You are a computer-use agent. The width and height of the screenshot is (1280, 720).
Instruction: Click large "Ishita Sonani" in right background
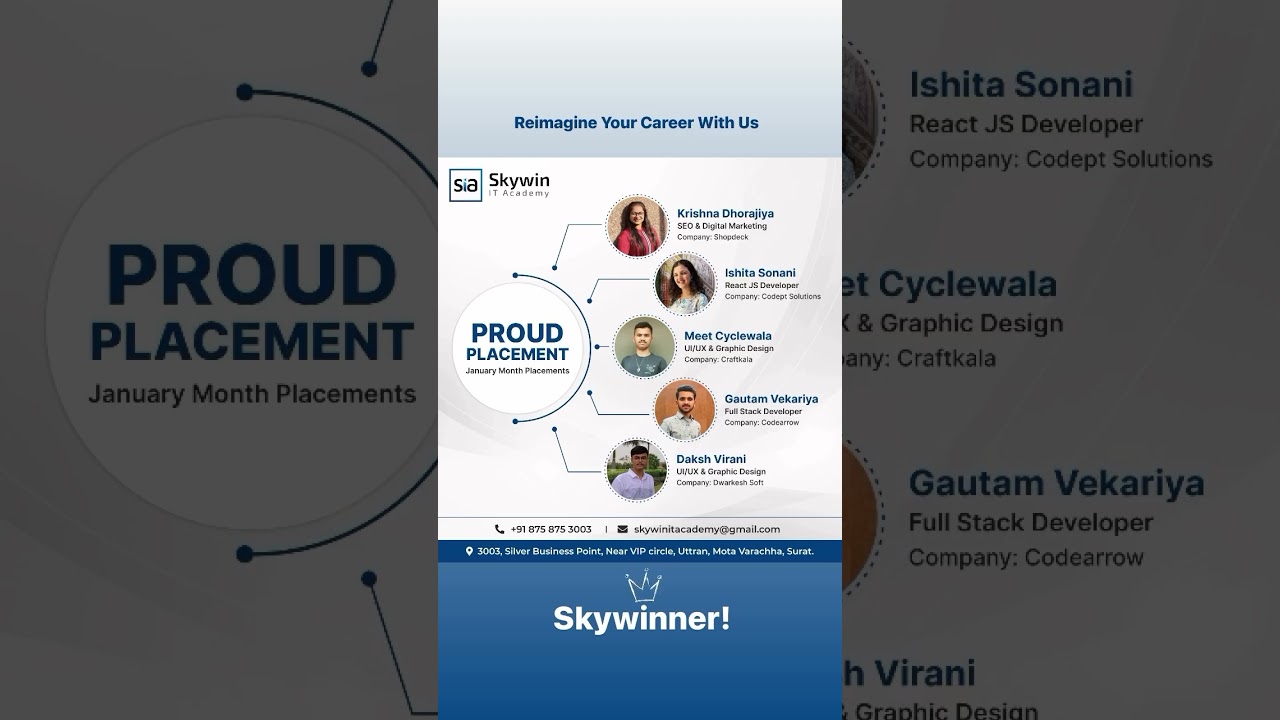tap(1021, 84)
